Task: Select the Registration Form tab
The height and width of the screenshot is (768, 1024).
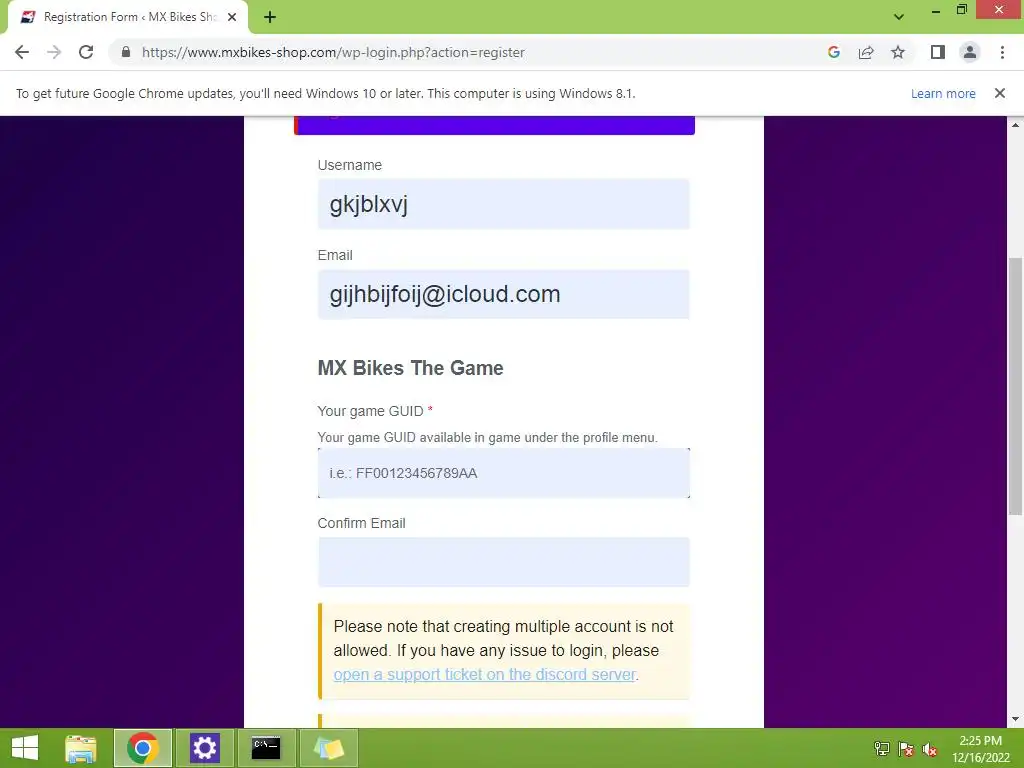Action: (x=129, y=17)
